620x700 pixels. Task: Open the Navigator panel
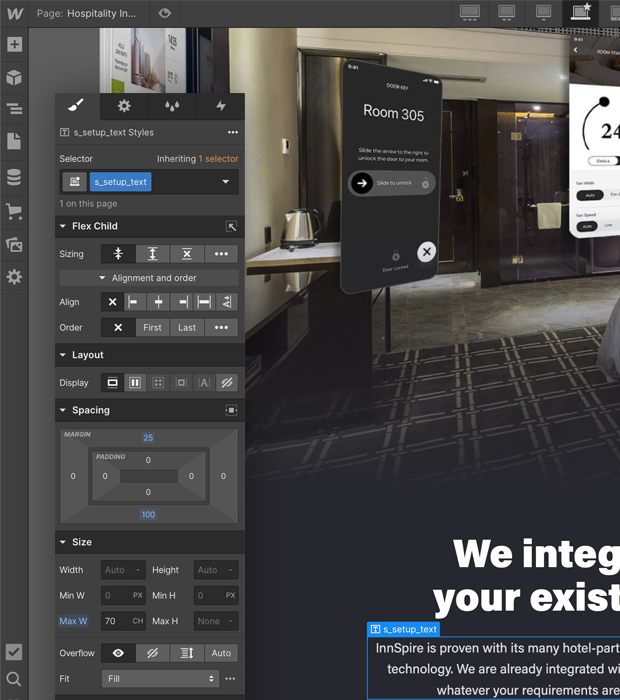[14, 110]
